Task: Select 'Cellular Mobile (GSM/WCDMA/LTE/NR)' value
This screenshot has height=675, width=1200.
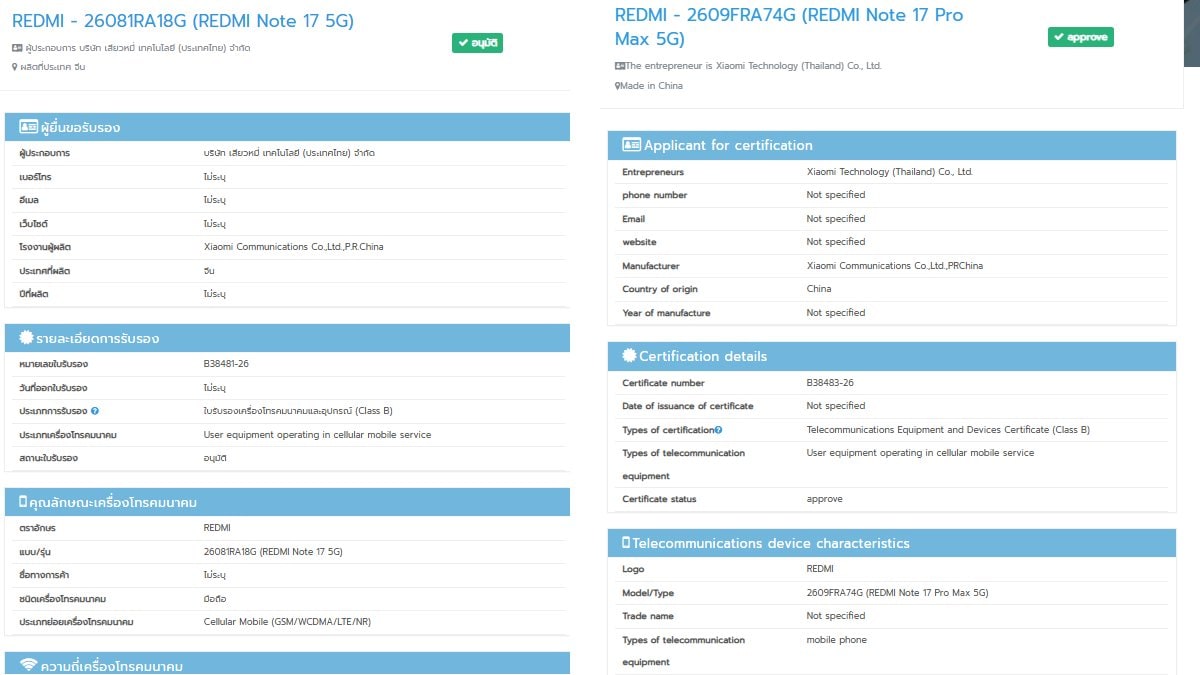Action: 287,622
